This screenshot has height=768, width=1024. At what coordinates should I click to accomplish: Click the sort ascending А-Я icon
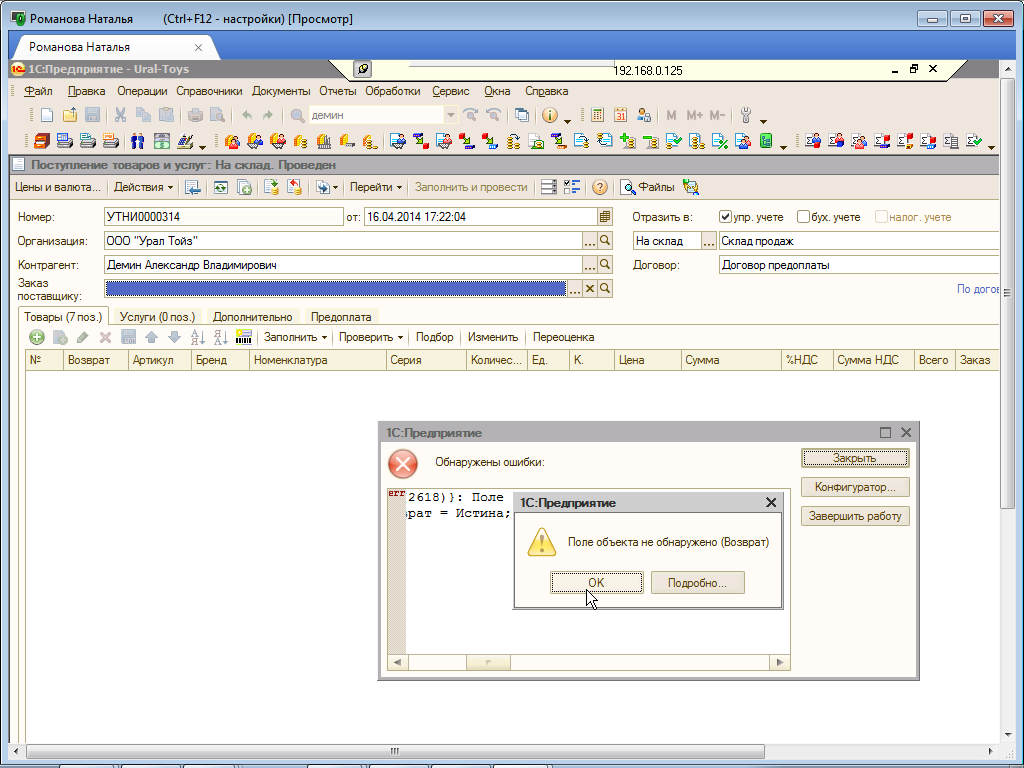pos(197,337)
